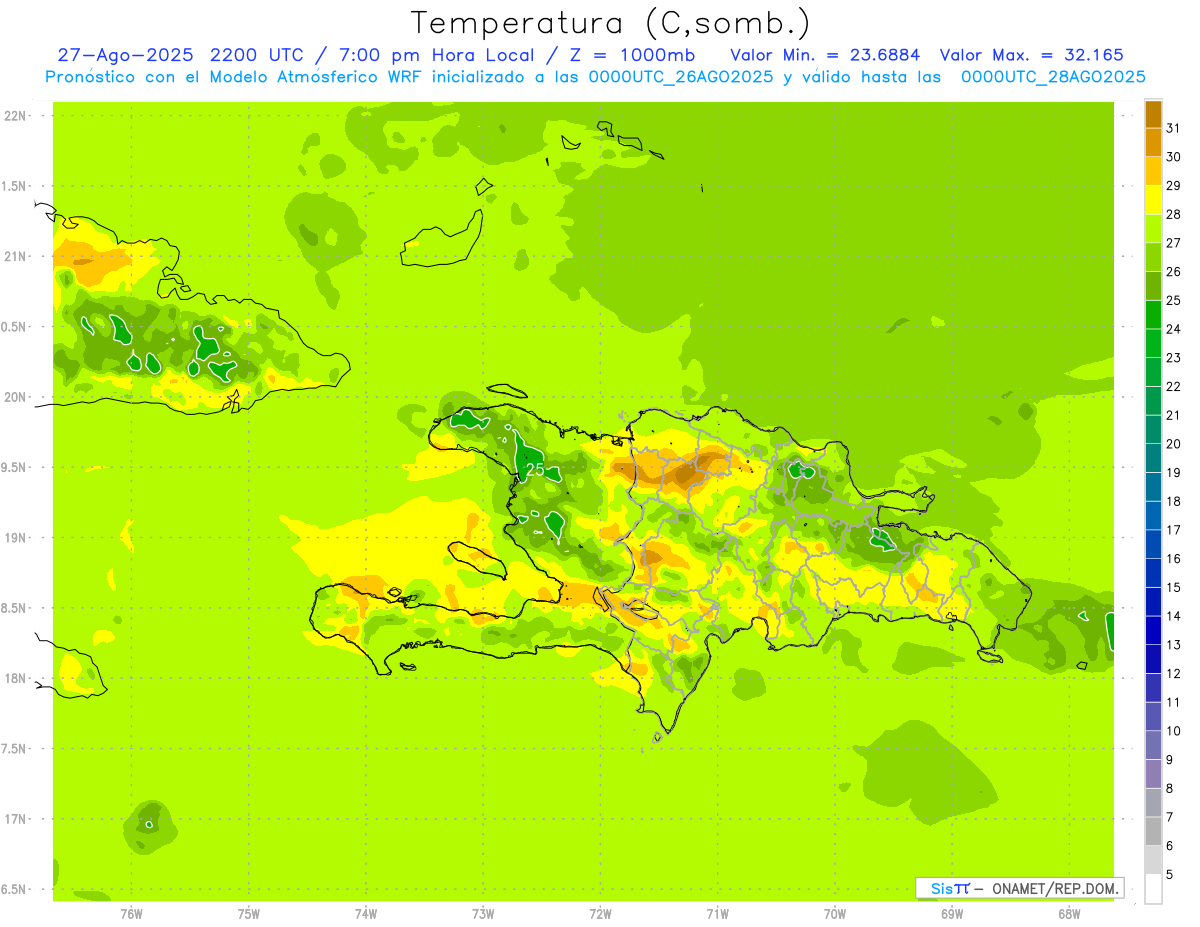The width and height of the screenshot is (1200, 927).
Task: Select valid-until time '0000UTC_28AGO2025'
Action: (1053, 77)
